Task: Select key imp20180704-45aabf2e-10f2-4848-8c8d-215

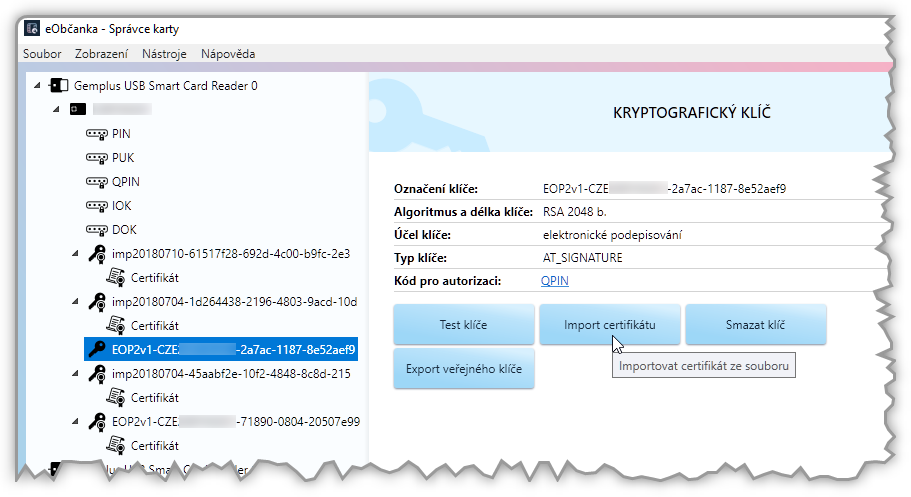Action: tap(231, 374)
